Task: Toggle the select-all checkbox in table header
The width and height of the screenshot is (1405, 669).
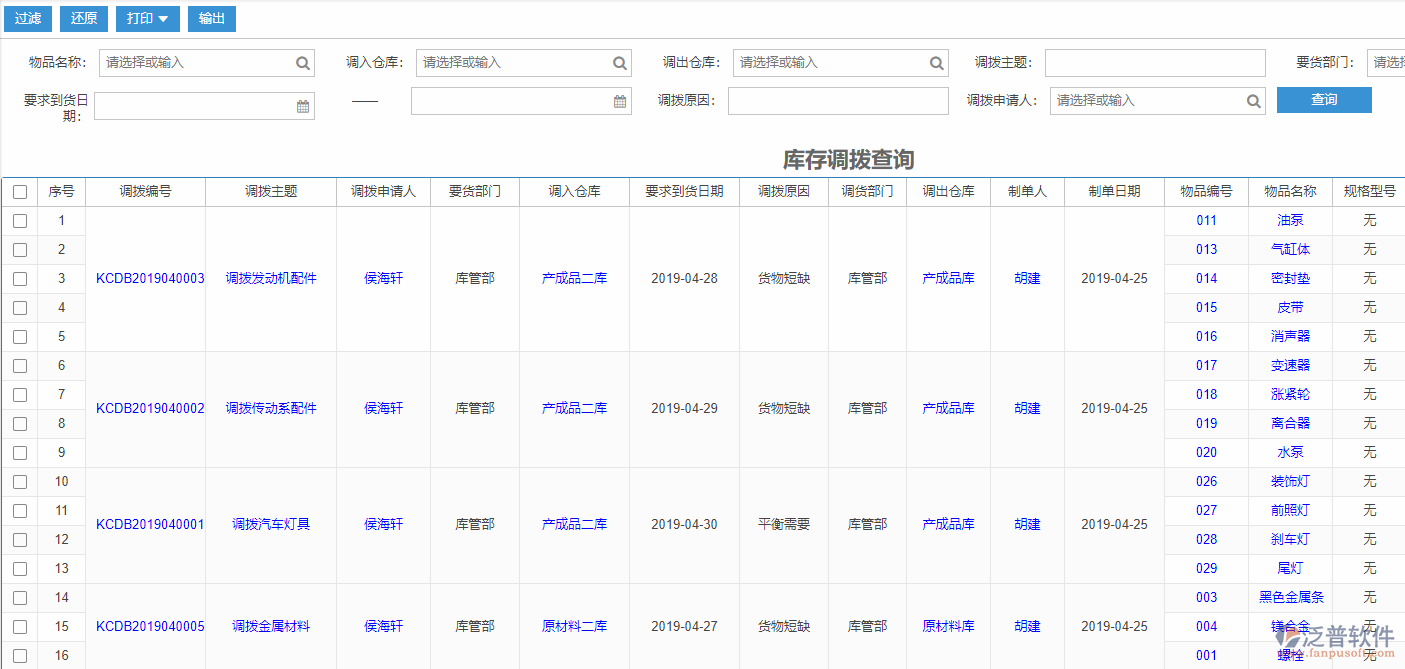Action: pyautogui.click(x=20, y=191)
